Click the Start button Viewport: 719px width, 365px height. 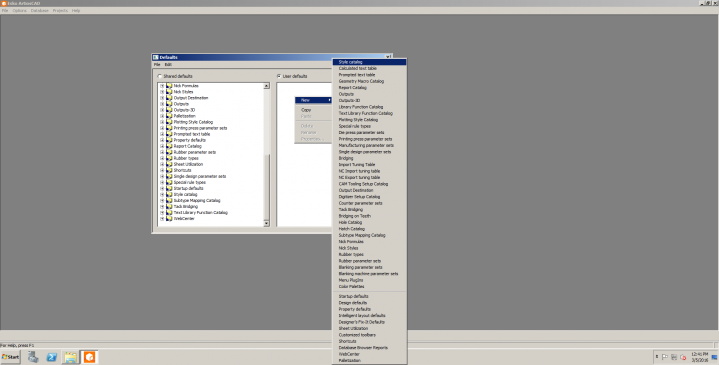point(11,357)
